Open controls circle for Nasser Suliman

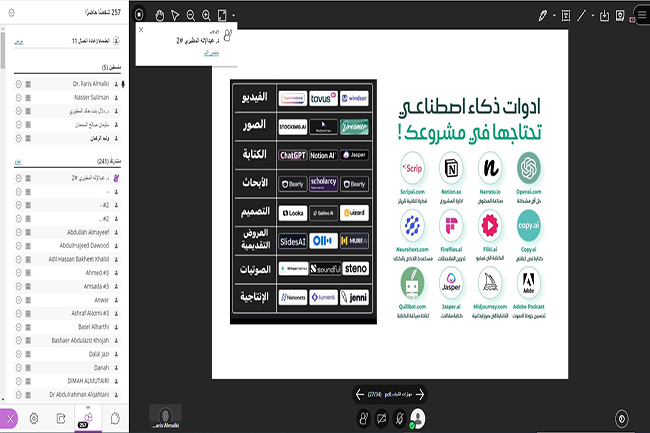(19, 98)
